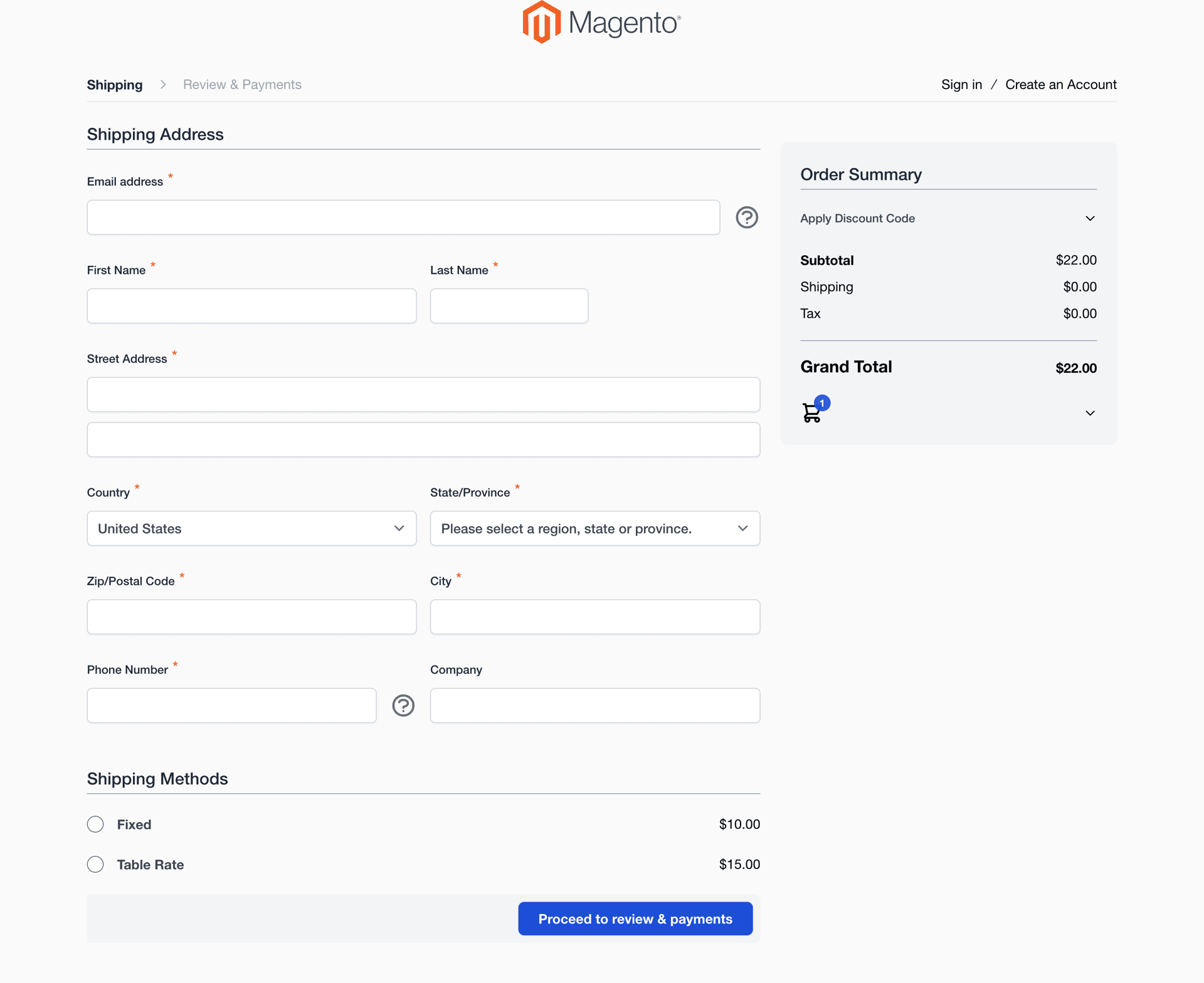The width and height of the screenshot is (1204, 983).
Task: Open the State/Province dropdown
Action: tap(594, 528)
